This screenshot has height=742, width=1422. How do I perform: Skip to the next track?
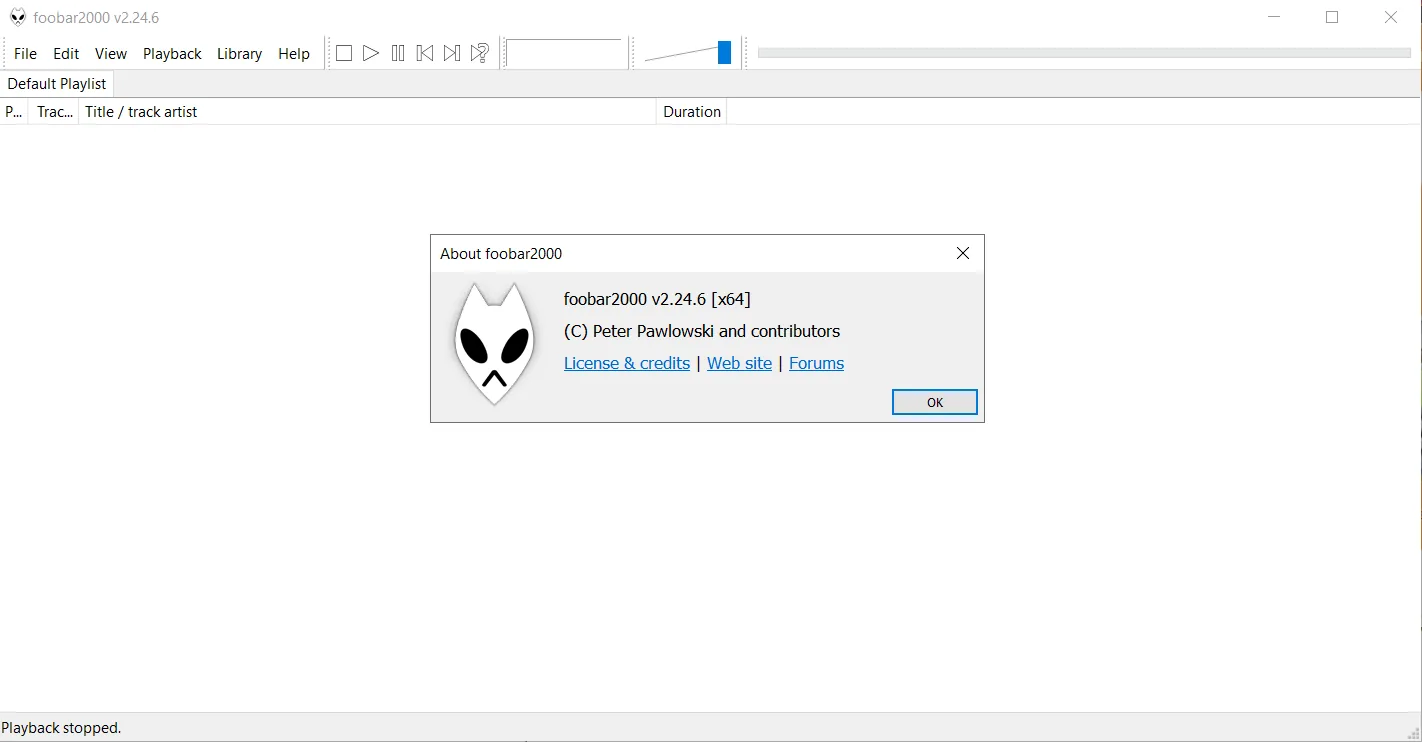coord(452,53)
